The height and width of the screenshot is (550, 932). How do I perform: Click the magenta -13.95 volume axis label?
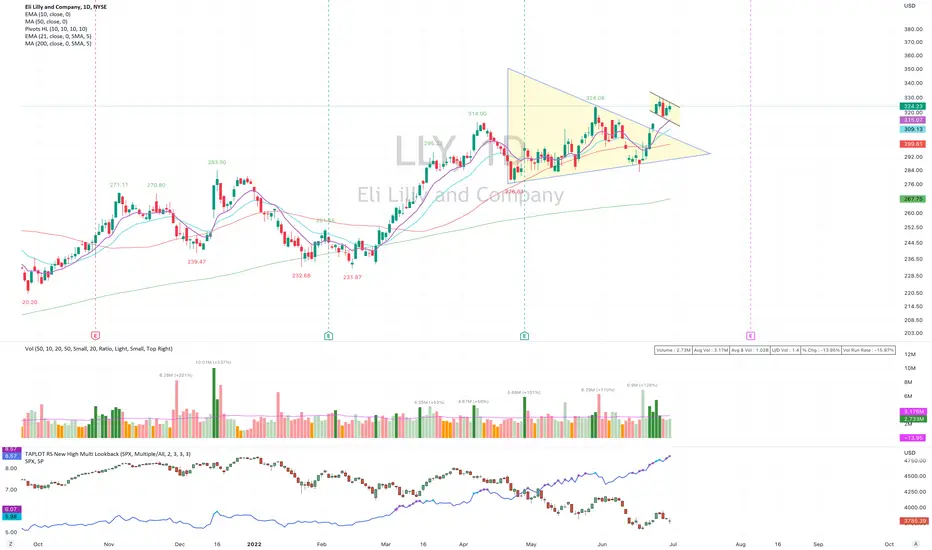point(914,438)
